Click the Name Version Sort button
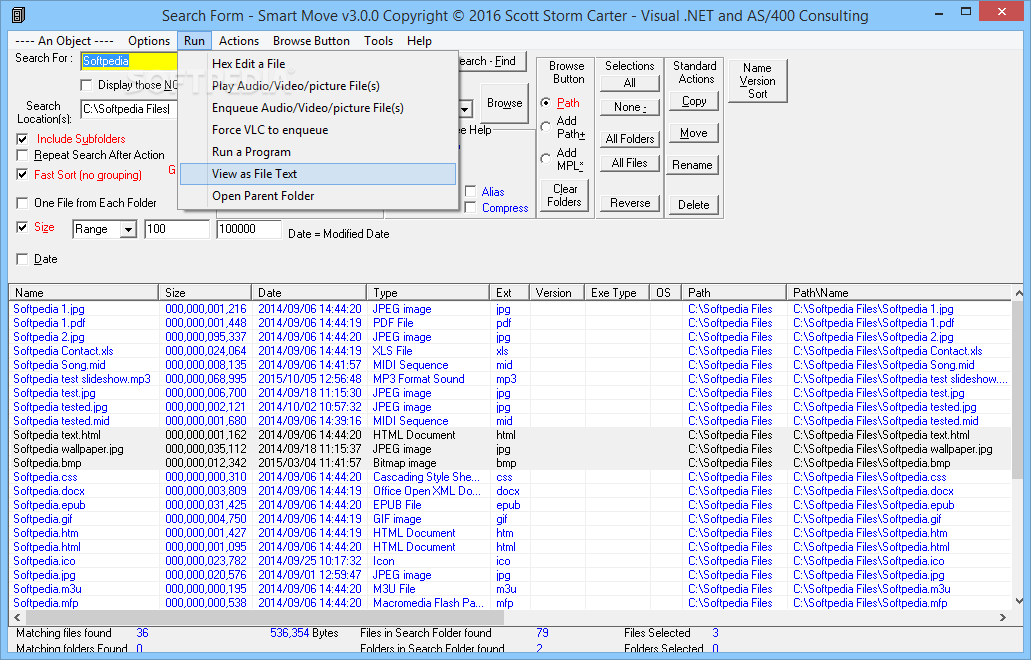 coord(757,81)
